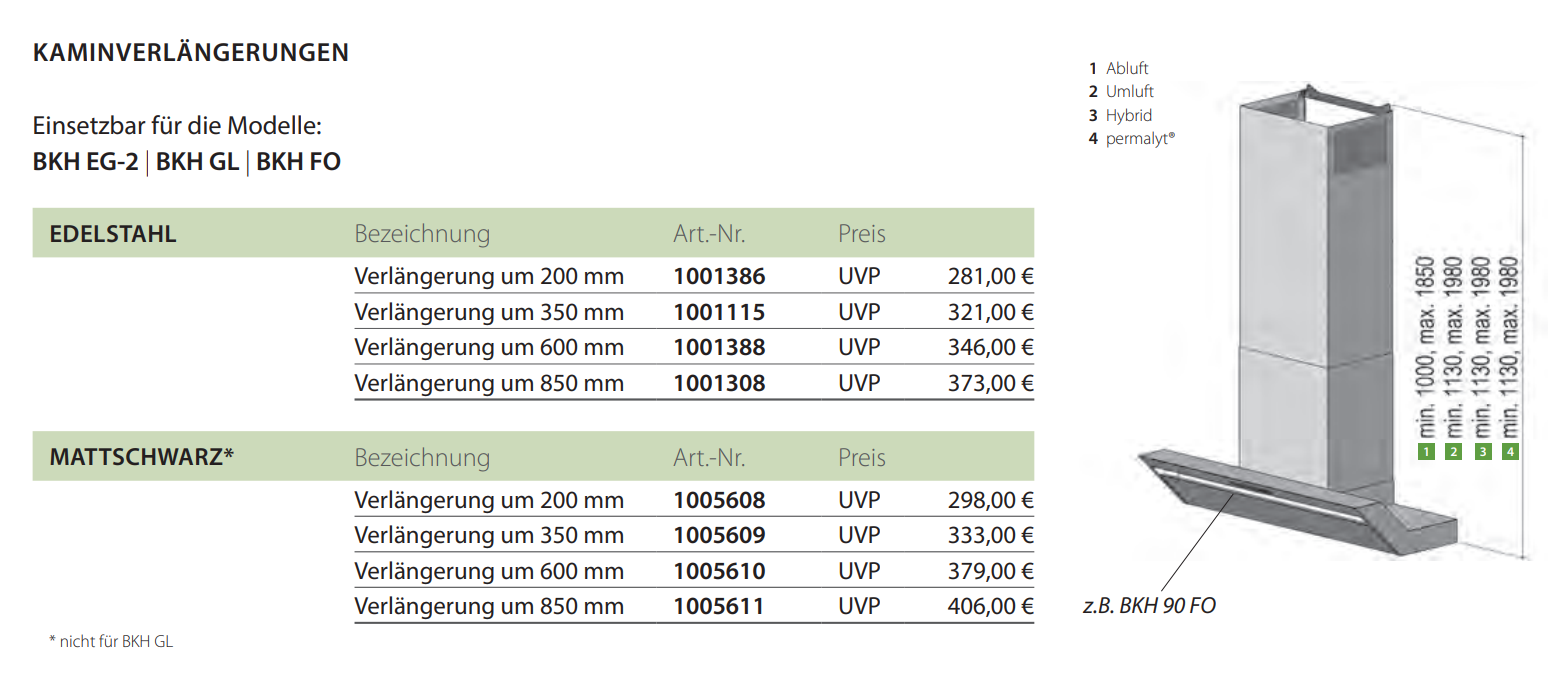Click 'Verlängerung um 600 mm' in the Edelstahl table

(489, 348)
